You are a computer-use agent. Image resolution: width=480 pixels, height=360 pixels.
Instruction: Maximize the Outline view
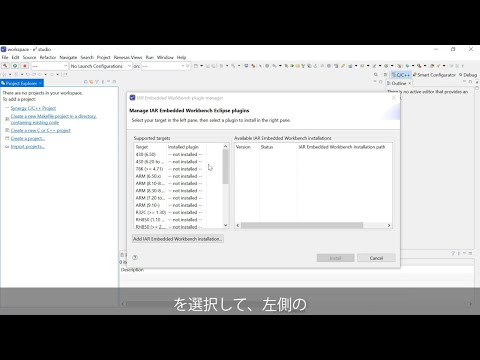(470, 82)
